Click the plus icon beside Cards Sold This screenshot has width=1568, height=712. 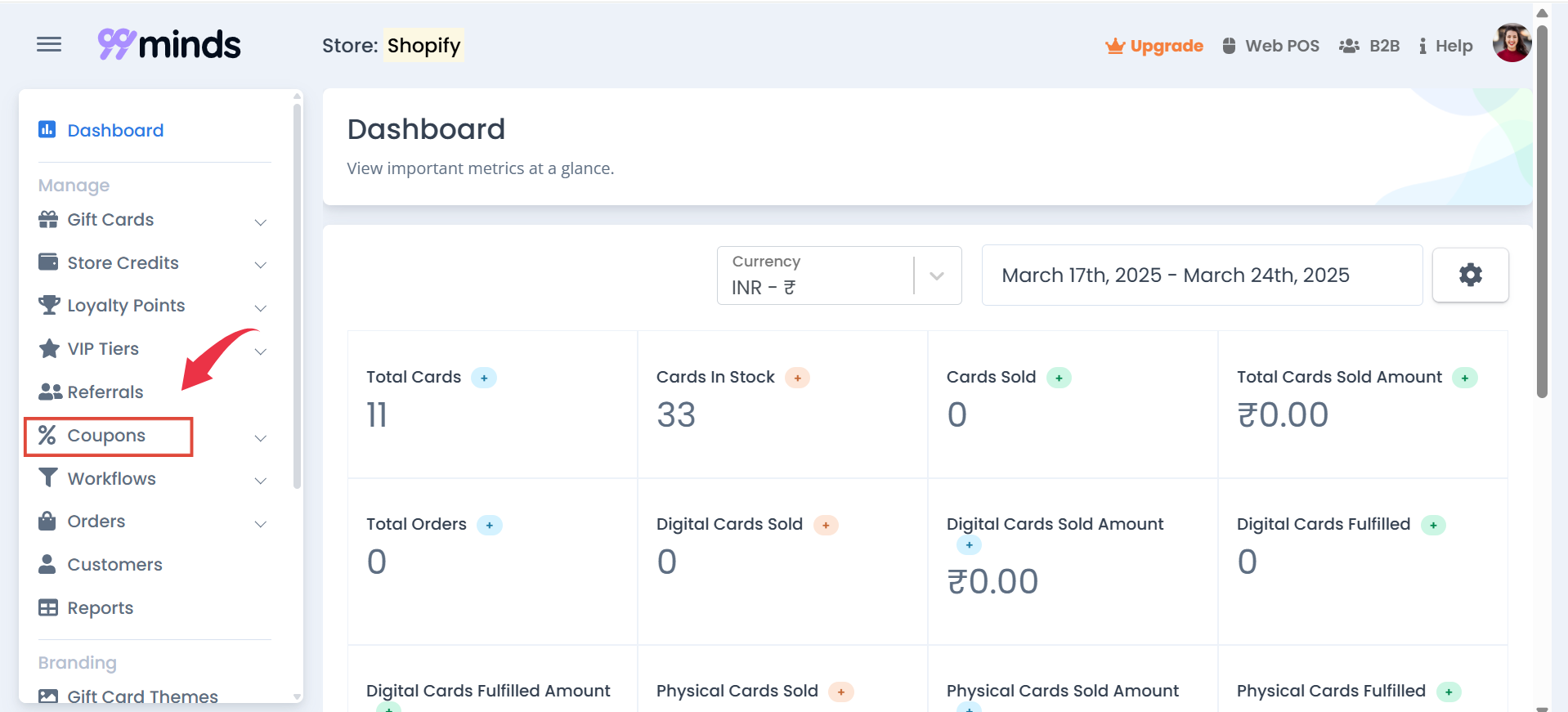pyautogui.click(x=1059, y=378)
